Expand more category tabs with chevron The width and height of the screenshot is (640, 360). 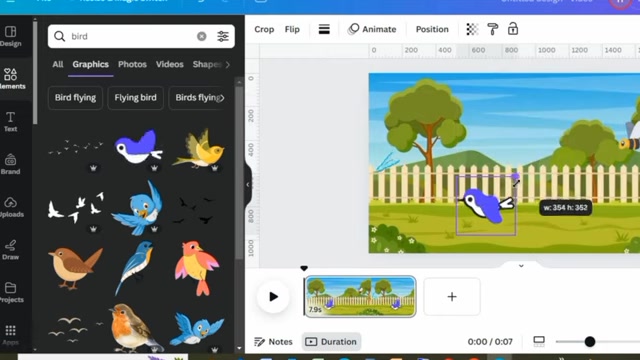[x=228, y=64]
